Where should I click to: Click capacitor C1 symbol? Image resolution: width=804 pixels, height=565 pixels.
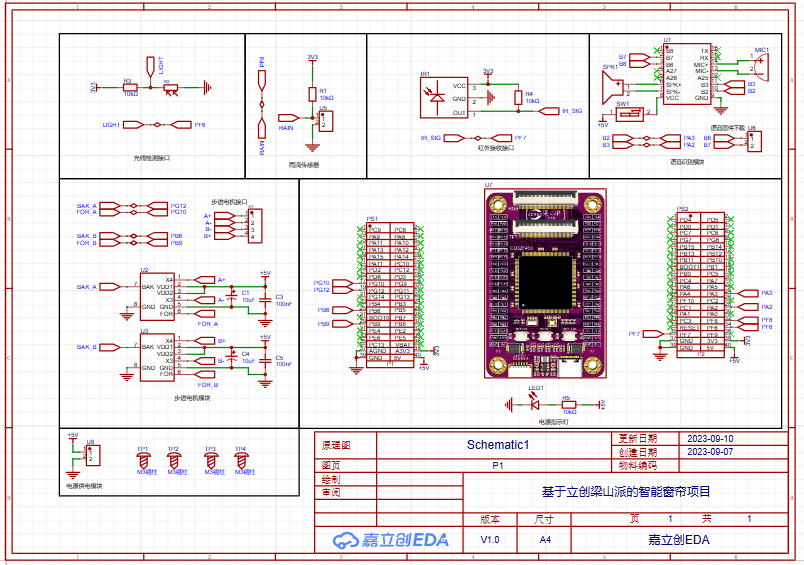232,296
